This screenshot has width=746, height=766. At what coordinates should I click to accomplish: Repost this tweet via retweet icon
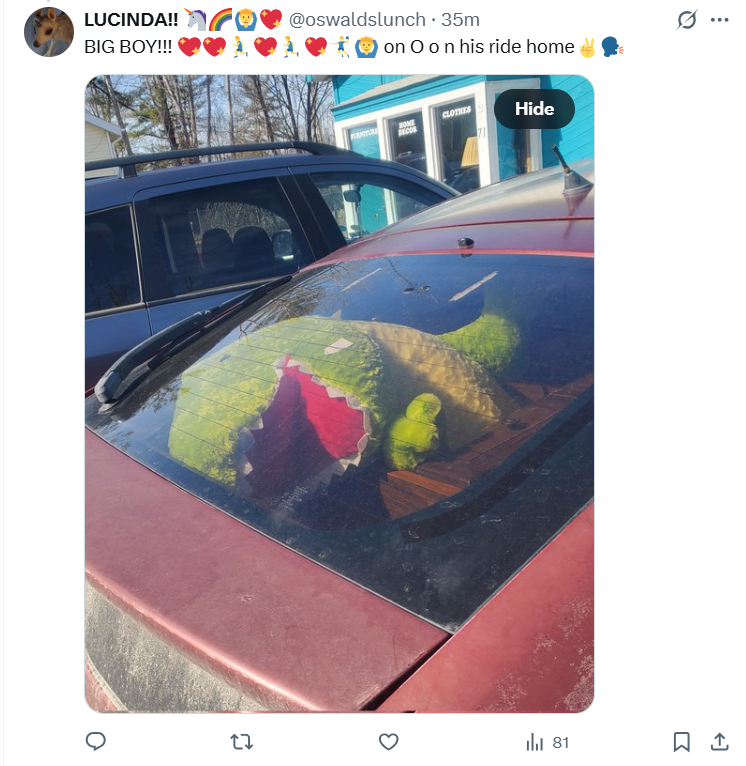[x=242, y=742]
